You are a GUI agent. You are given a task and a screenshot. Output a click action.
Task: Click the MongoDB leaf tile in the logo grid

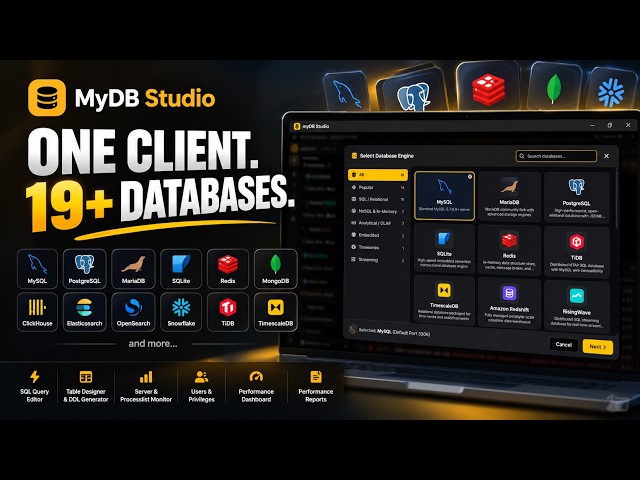pyautogui.click(x=276, y=269)
